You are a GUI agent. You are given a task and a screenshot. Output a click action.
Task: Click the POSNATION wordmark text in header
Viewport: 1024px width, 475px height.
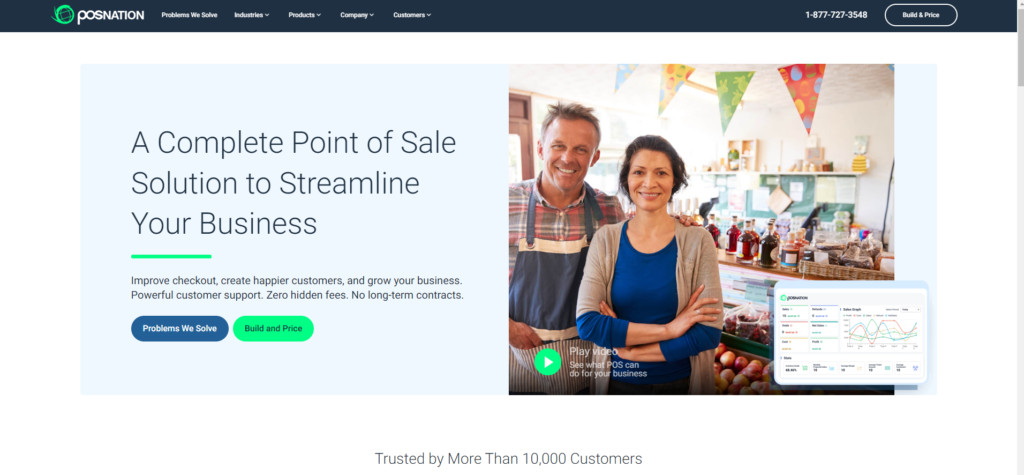point(110,16)
